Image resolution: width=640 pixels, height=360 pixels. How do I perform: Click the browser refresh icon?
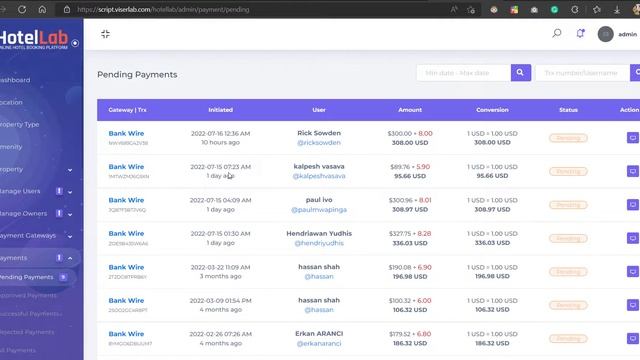point(22,9)
